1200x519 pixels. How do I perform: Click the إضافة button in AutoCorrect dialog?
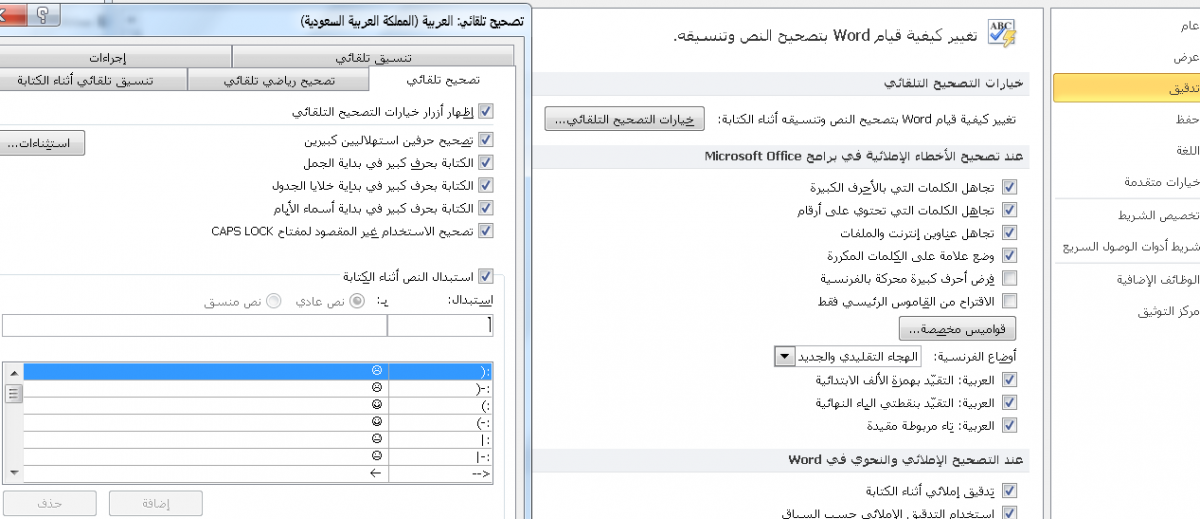click(154, 503)
